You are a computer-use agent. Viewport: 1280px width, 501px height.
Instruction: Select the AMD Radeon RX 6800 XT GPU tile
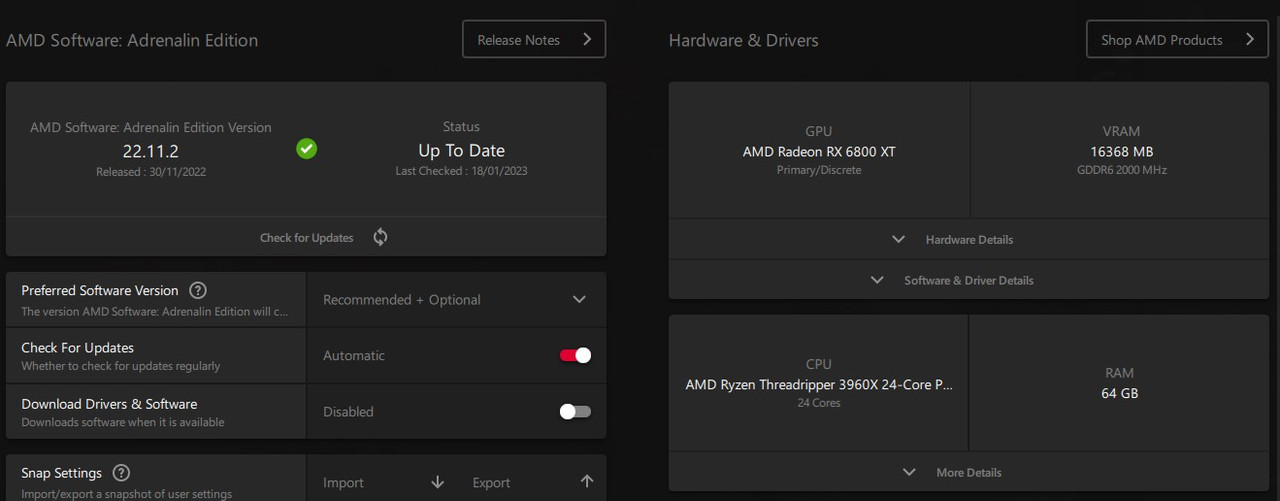coord(819,150)
